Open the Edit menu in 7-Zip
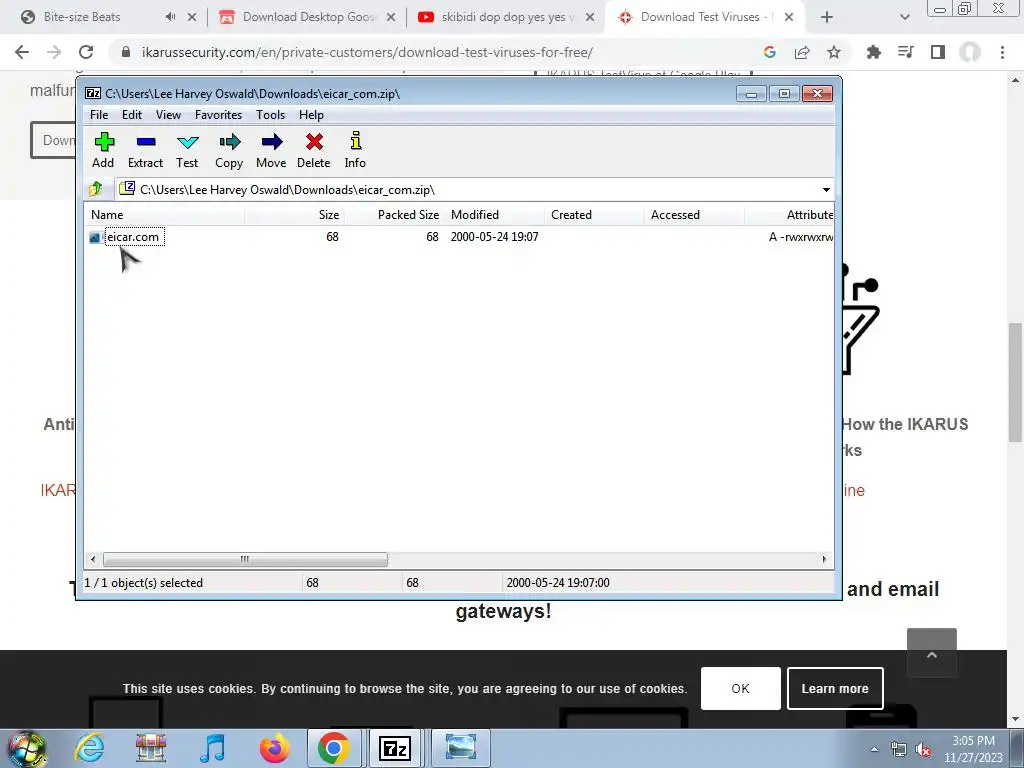 tap(132, 115)
